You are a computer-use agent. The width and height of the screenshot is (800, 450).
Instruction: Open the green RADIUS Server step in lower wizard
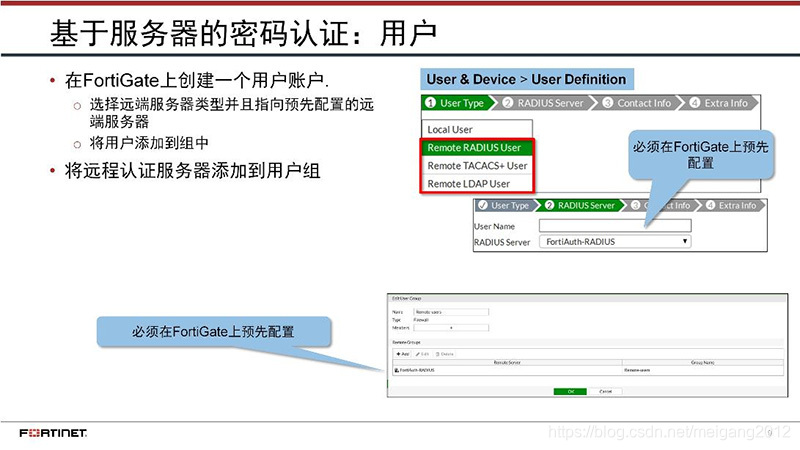pyautogui.click(x=582, y=205)
